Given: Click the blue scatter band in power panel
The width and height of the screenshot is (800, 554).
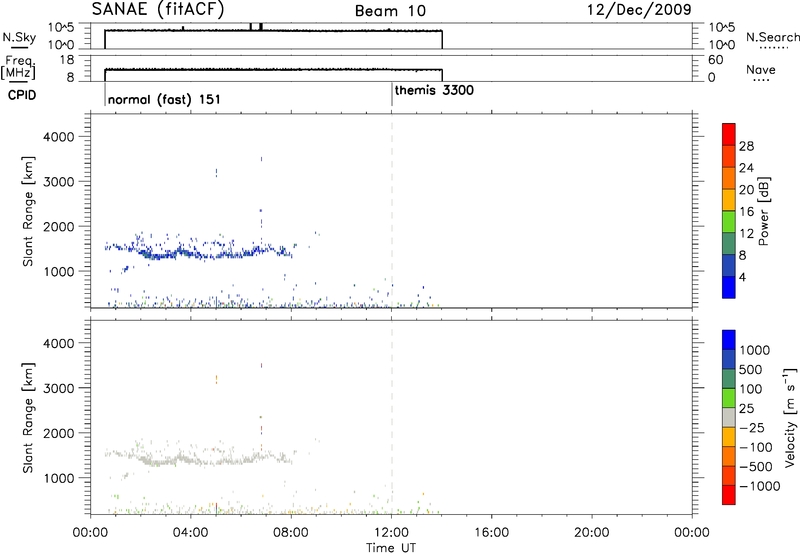Looking at the screenshot, I should click(x=199, y=251).
